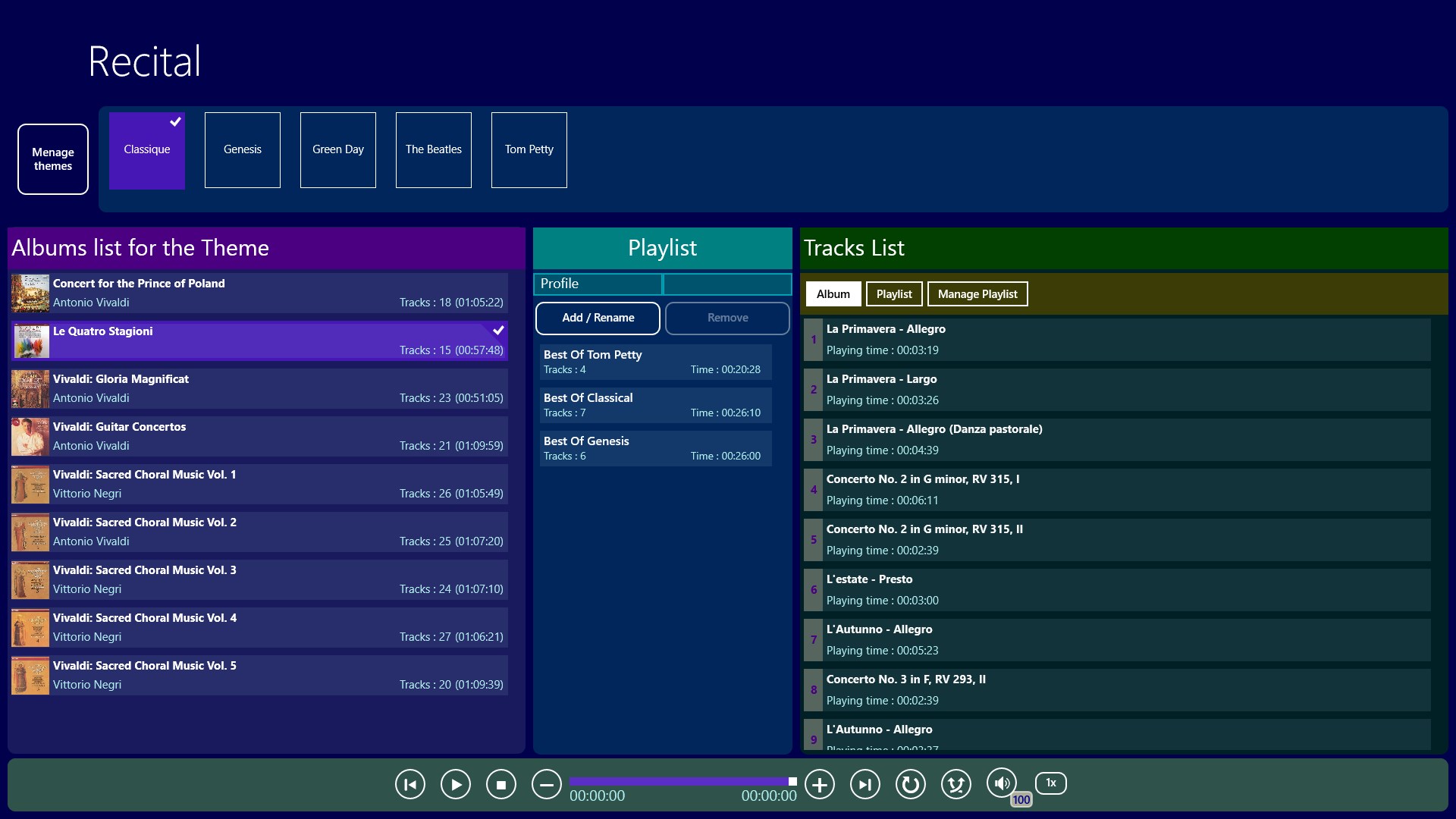Mute using the volume speaker icon
The width and height of the screenshot is (1456, 819).
(1002, 783)
